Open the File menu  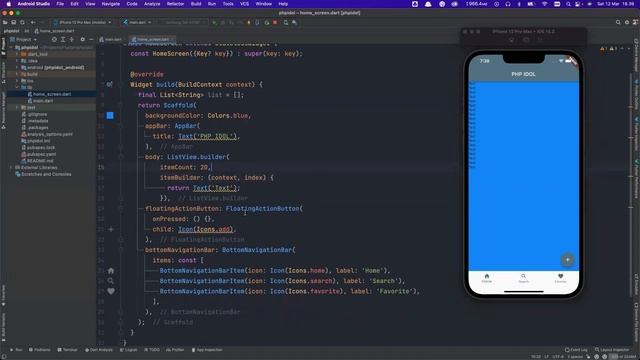pos(60,4)
